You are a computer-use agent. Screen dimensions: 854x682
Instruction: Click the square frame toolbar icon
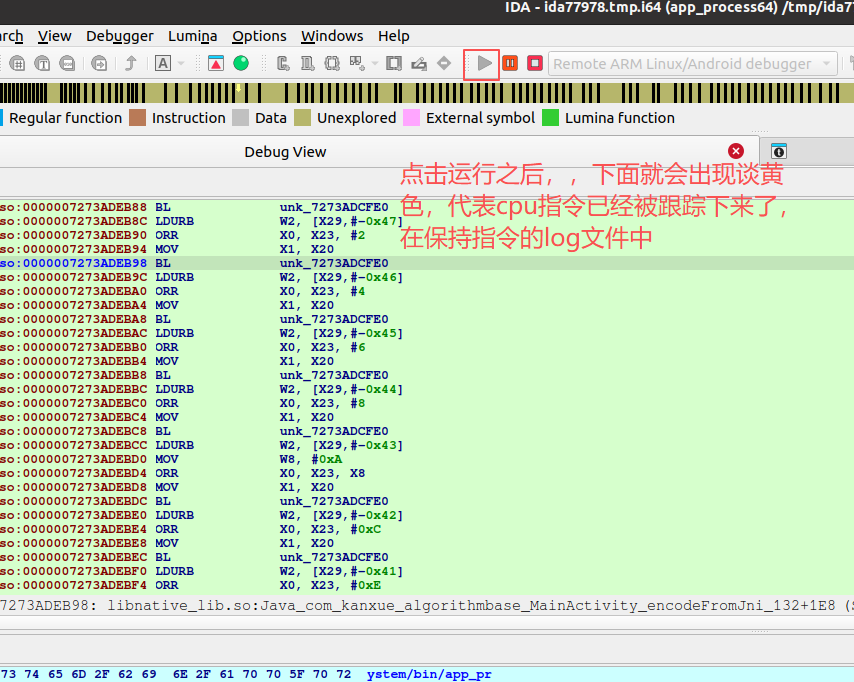[394, 63]
